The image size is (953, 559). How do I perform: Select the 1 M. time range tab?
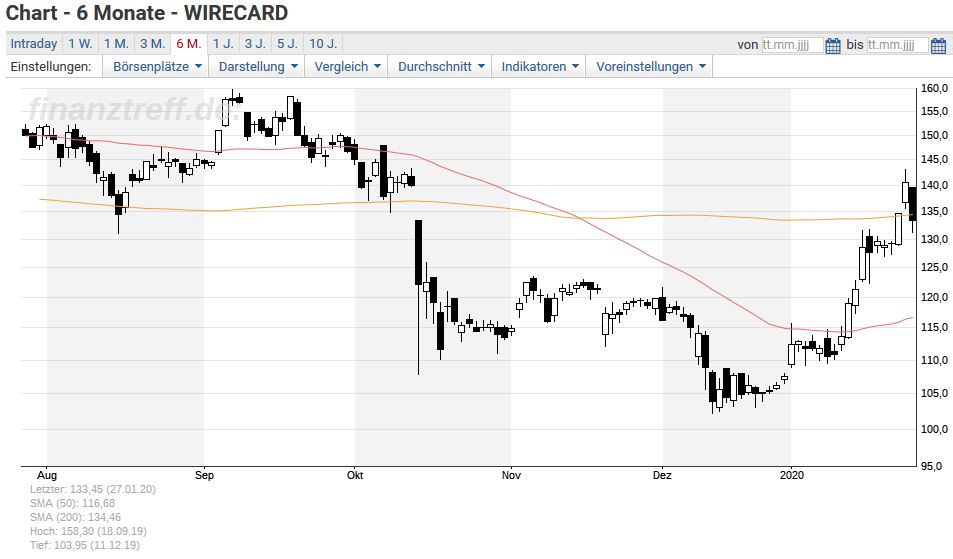115,44
